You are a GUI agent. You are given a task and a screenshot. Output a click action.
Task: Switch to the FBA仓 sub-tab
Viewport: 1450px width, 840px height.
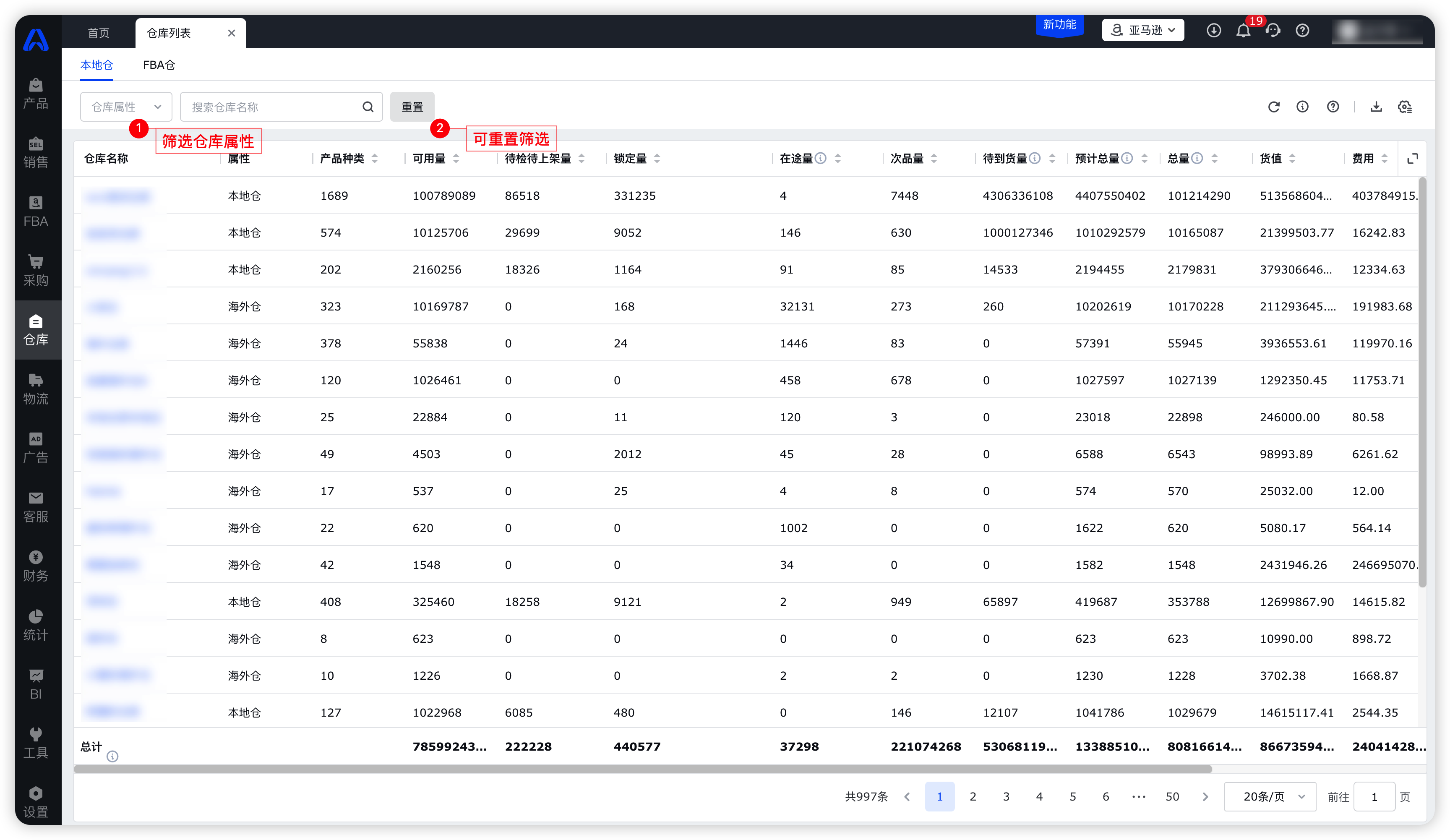tap(159, 65)
